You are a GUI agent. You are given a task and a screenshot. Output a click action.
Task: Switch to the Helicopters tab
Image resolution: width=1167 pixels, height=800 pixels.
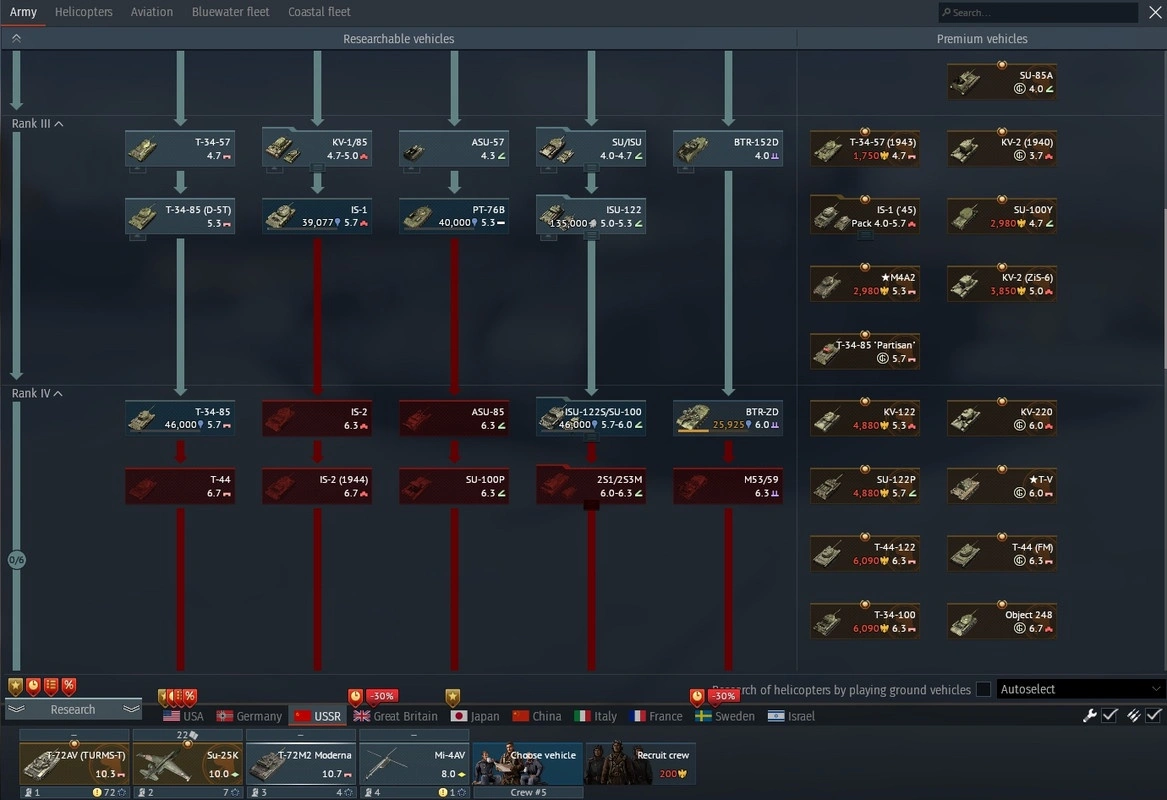click(x=84, y=12)
